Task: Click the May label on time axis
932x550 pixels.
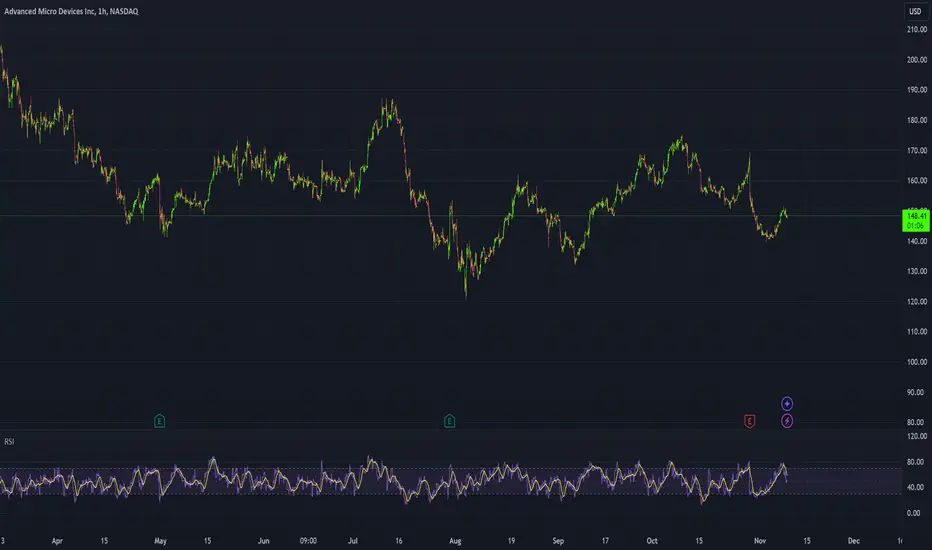Action: pyautogui.click(x=160, y=541)
